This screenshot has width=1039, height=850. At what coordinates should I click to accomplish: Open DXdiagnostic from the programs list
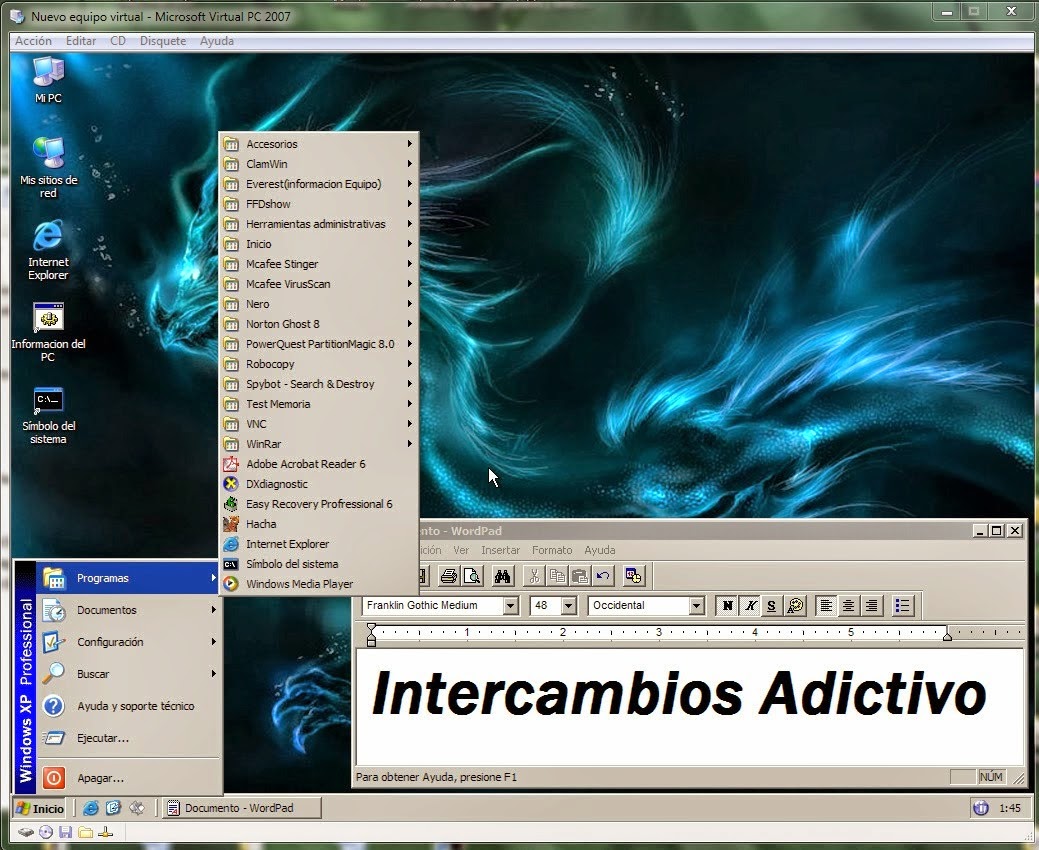click(319, 484)
